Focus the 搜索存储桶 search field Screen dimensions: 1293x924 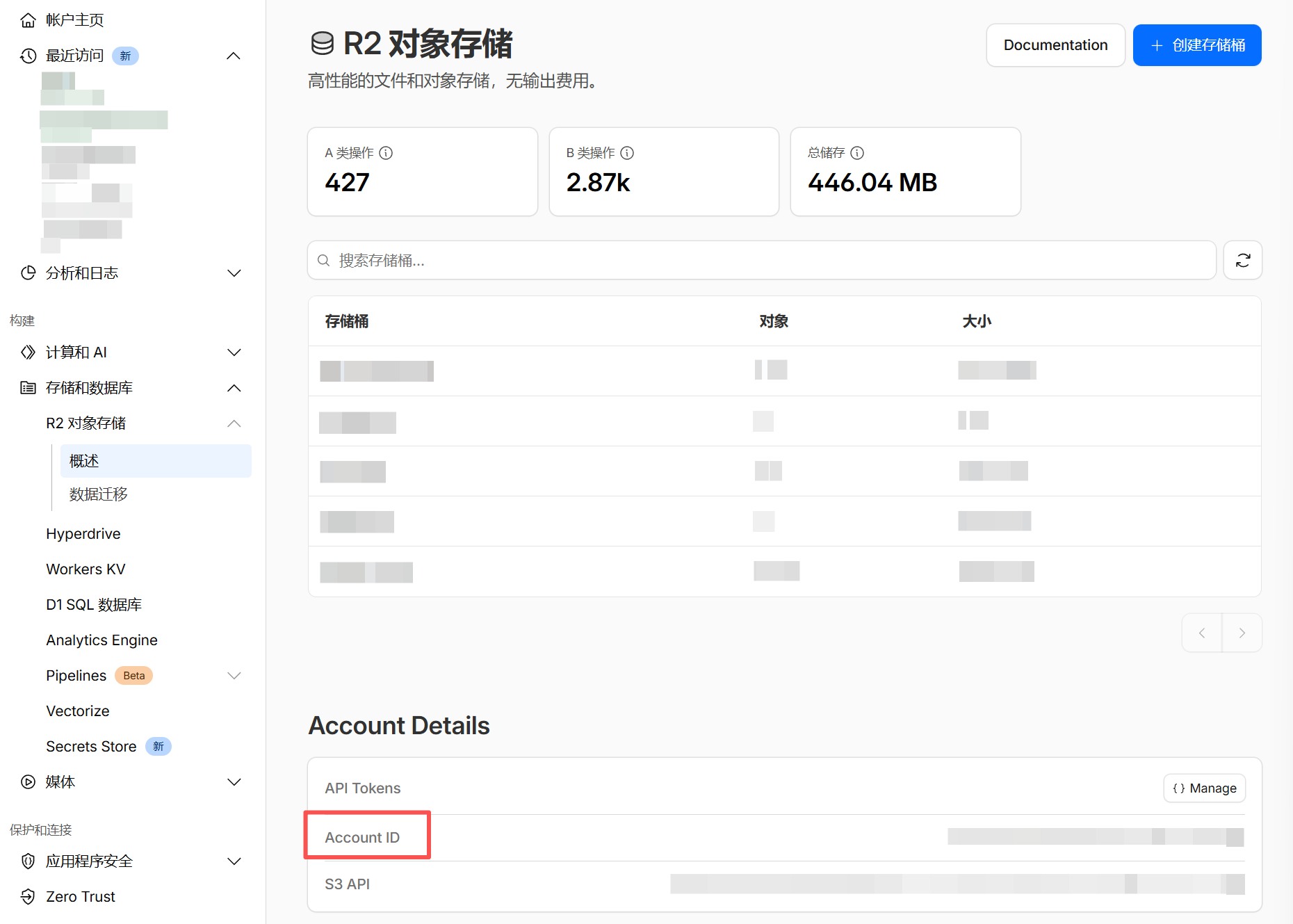(x=761, y=260)
